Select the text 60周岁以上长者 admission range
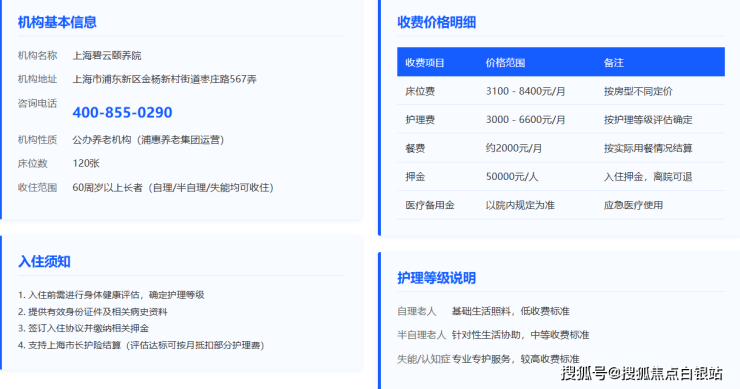 pyautogui.click(x=173, y=187)
